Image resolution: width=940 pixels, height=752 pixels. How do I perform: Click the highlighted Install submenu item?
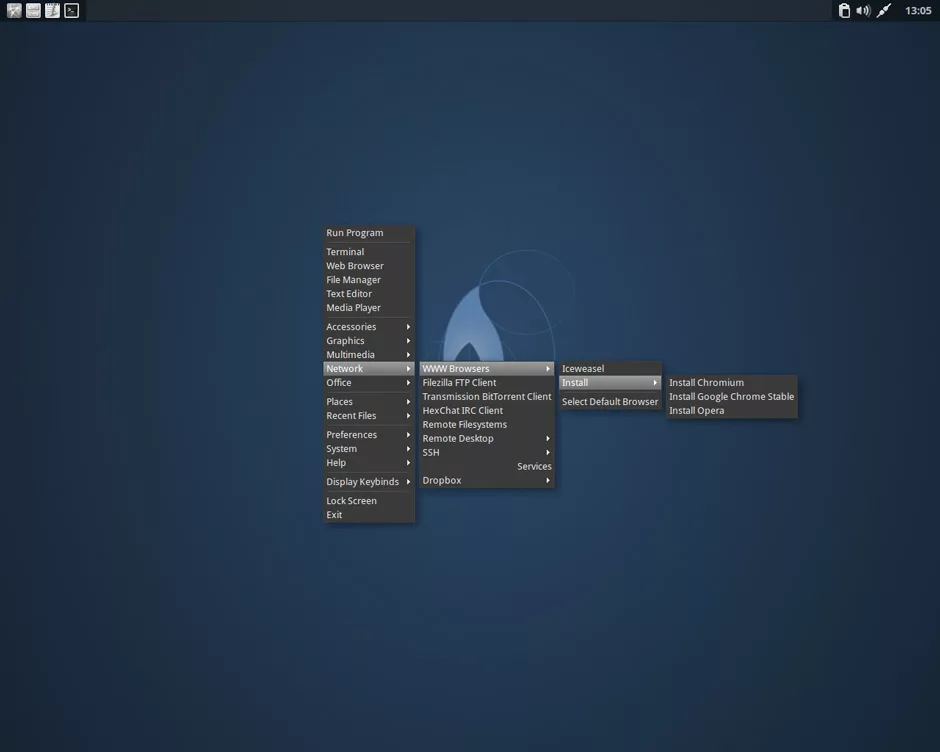(x=610, y=383)
